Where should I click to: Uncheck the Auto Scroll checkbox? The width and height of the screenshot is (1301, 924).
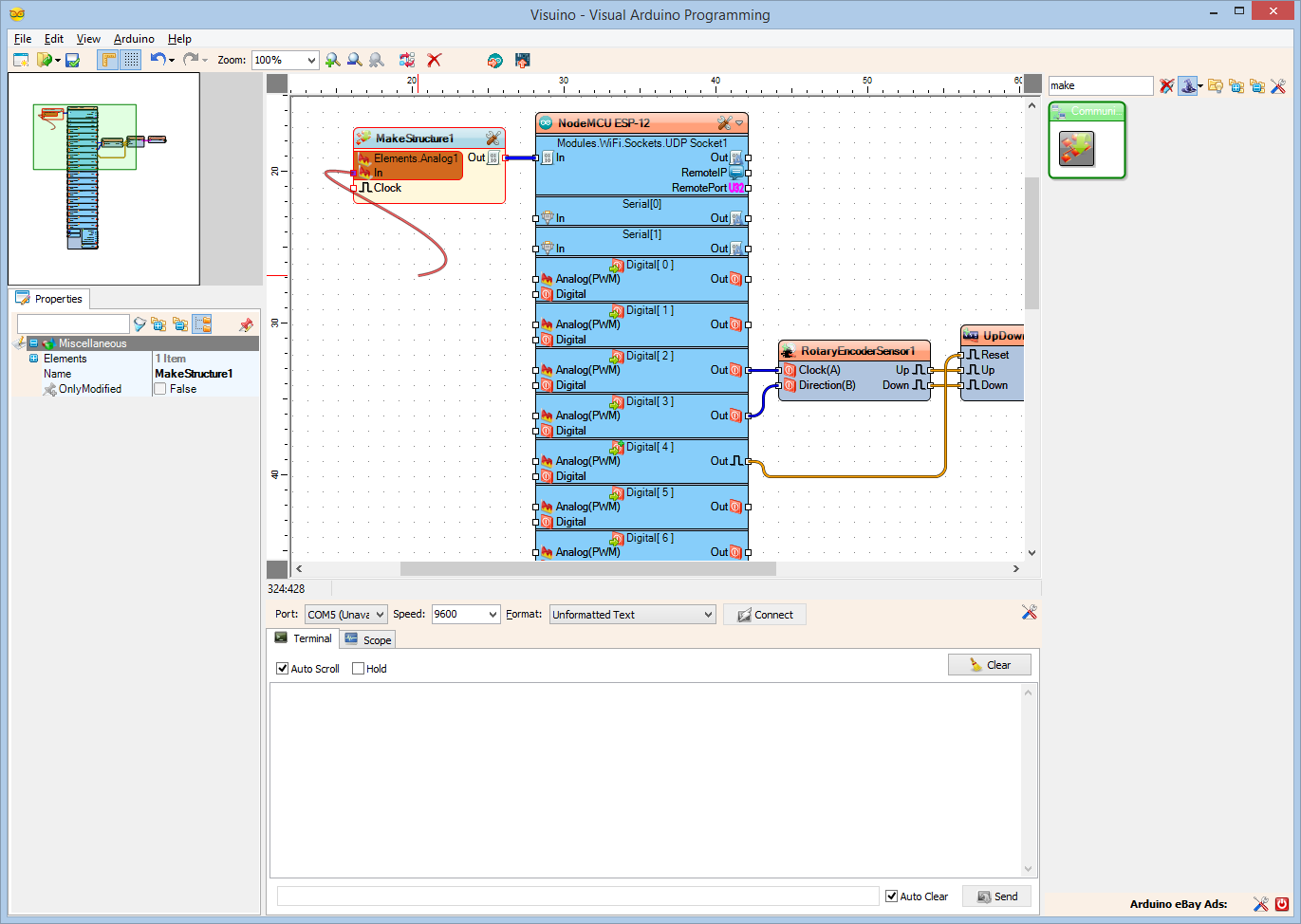pos(282,669)
